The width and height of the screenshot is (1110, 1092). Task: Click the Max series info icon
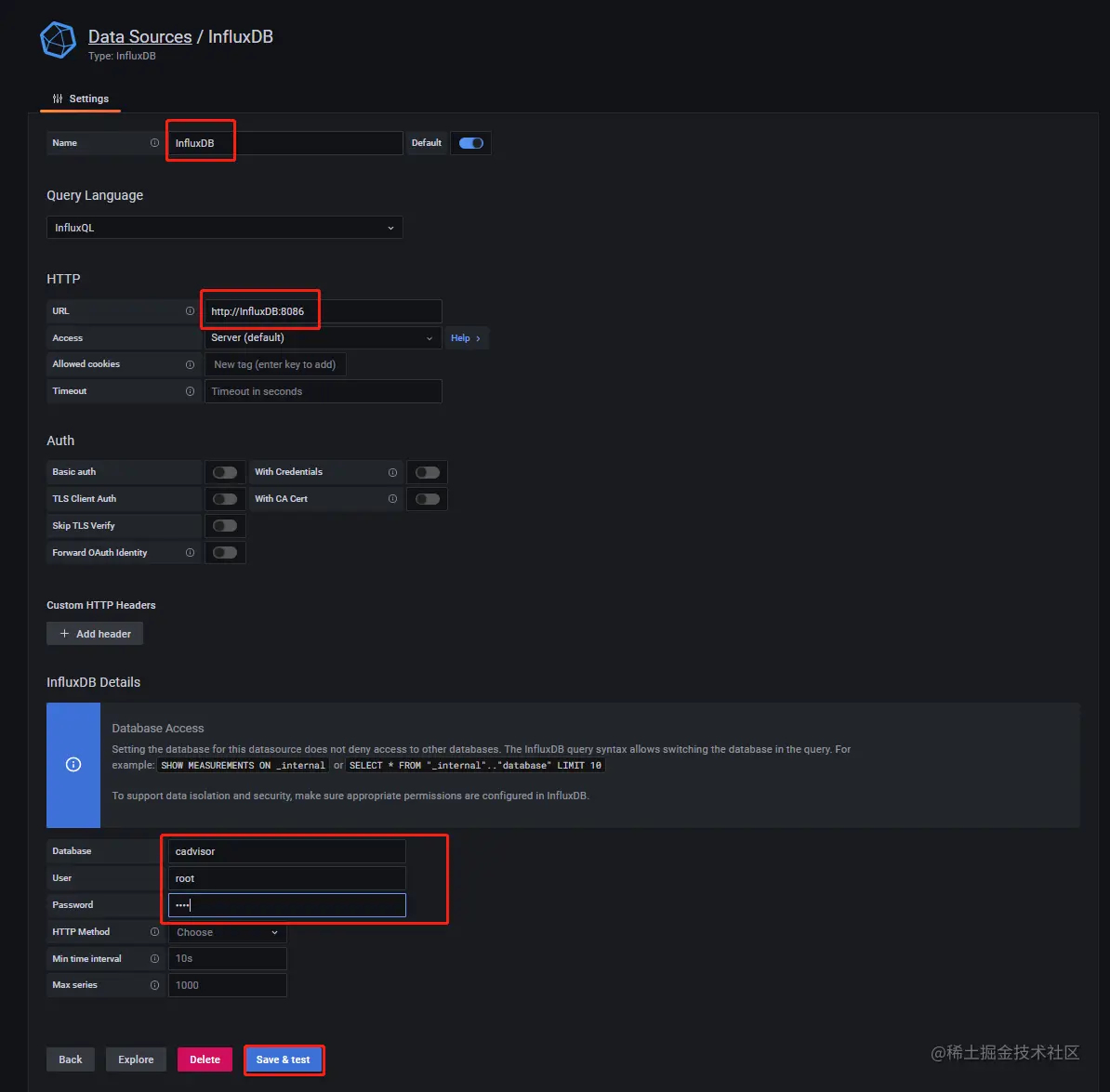[x=154, y=985]
